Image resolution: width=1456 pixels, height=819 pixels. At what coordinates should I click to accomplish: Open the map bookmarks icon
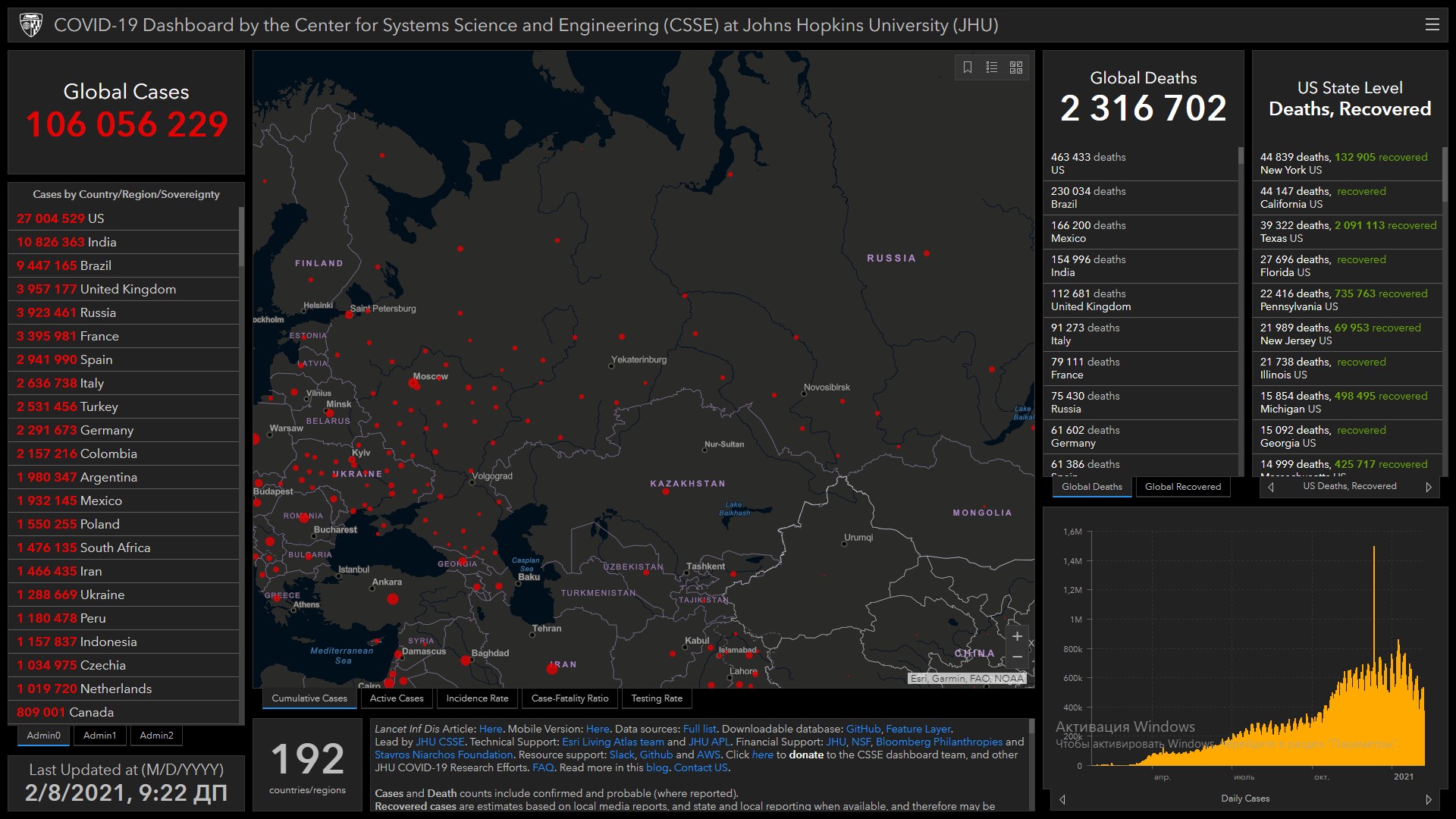click(x=968, y=67)
